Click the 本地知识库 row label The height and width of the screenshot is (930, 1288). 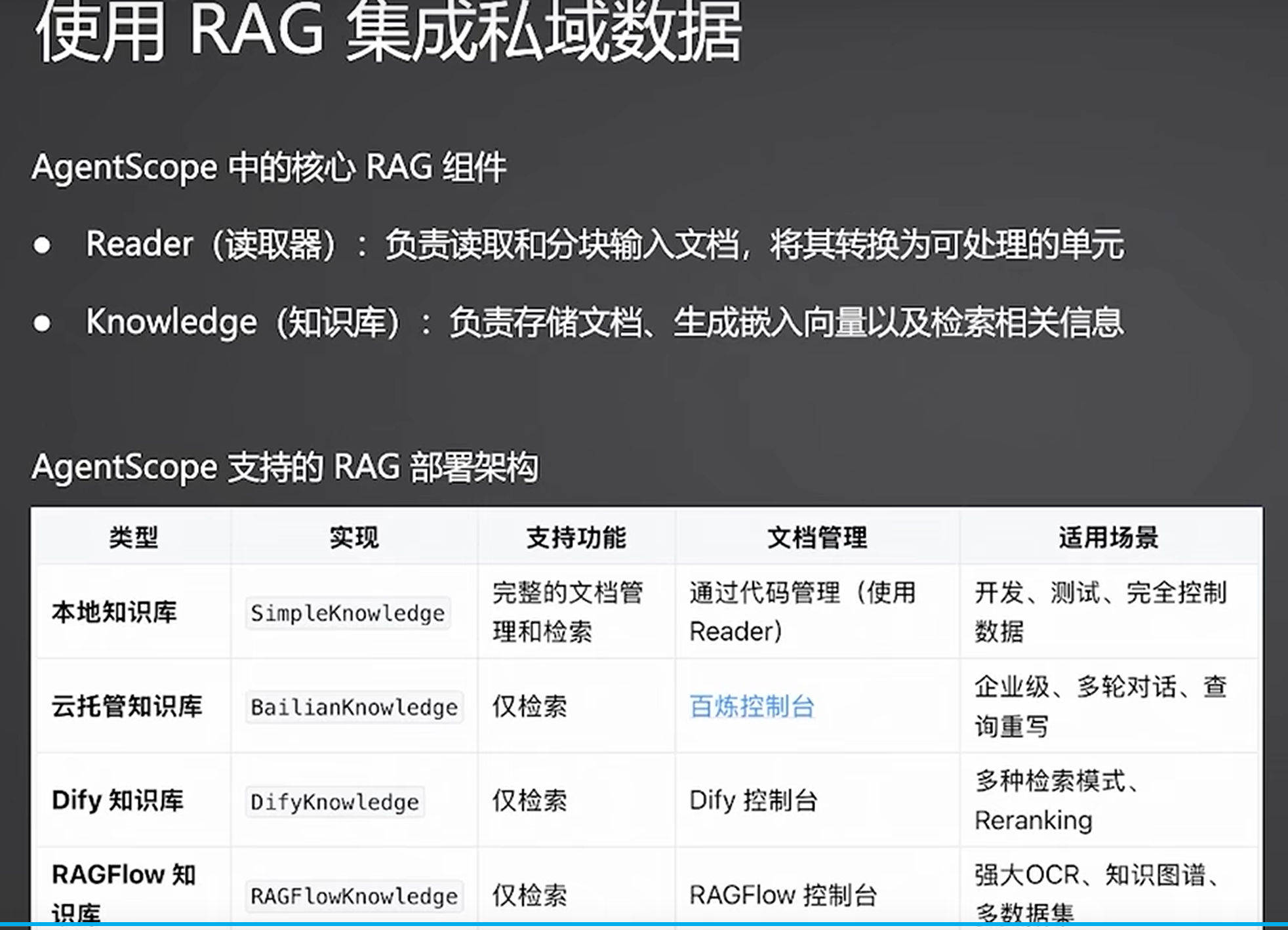coord(114,612)
